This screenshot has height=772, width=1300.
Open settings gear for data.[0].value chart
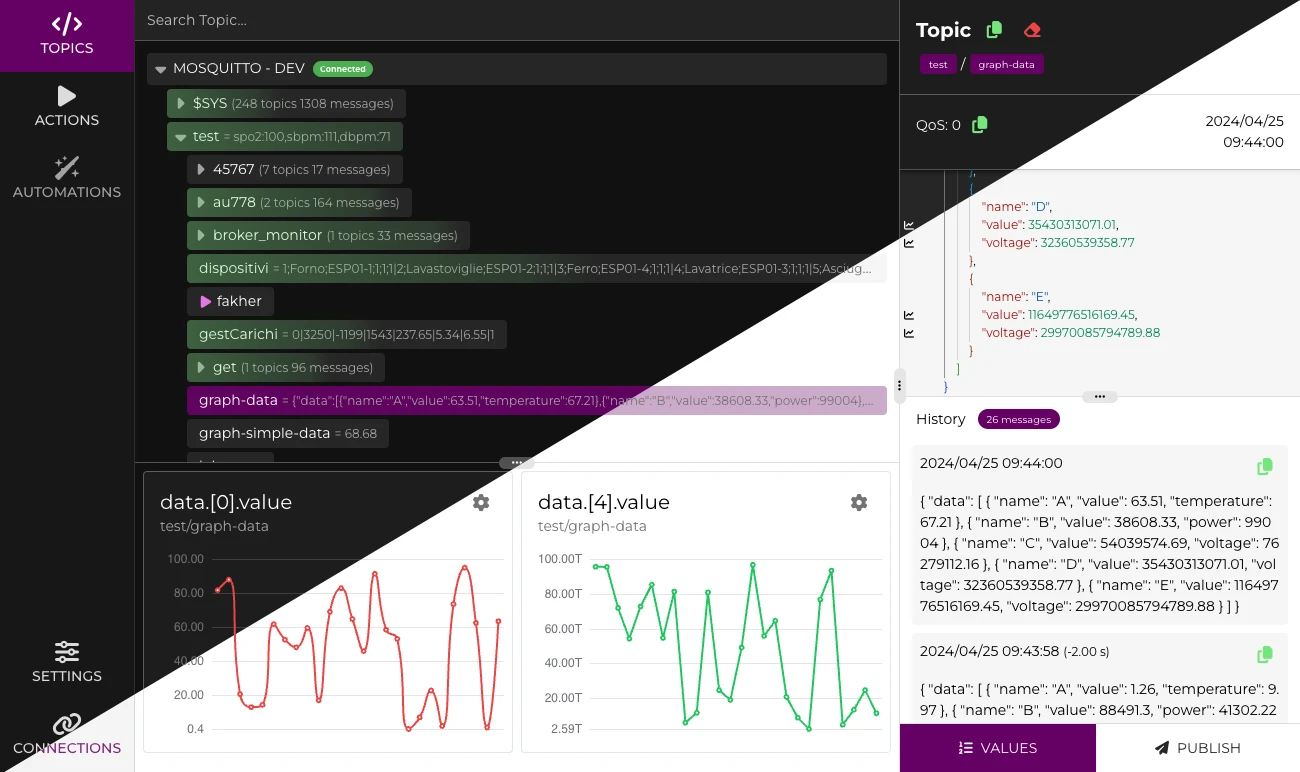pyautogui.click(x=481, y=502)
